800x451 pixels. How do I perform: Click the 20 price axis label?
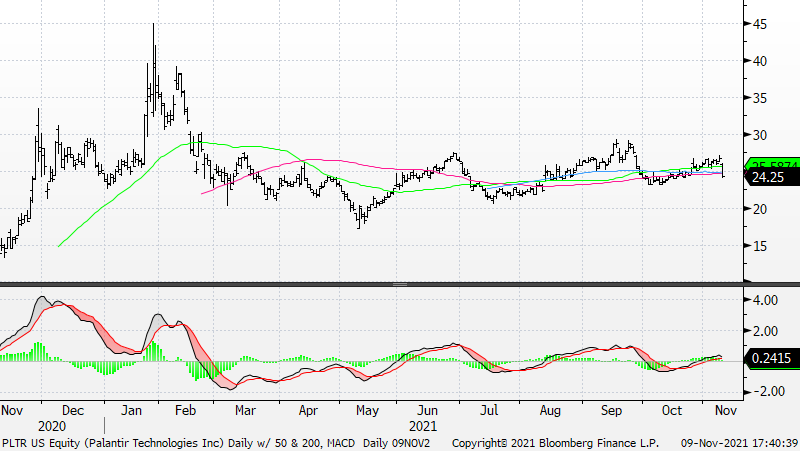(x=759, y=209)
